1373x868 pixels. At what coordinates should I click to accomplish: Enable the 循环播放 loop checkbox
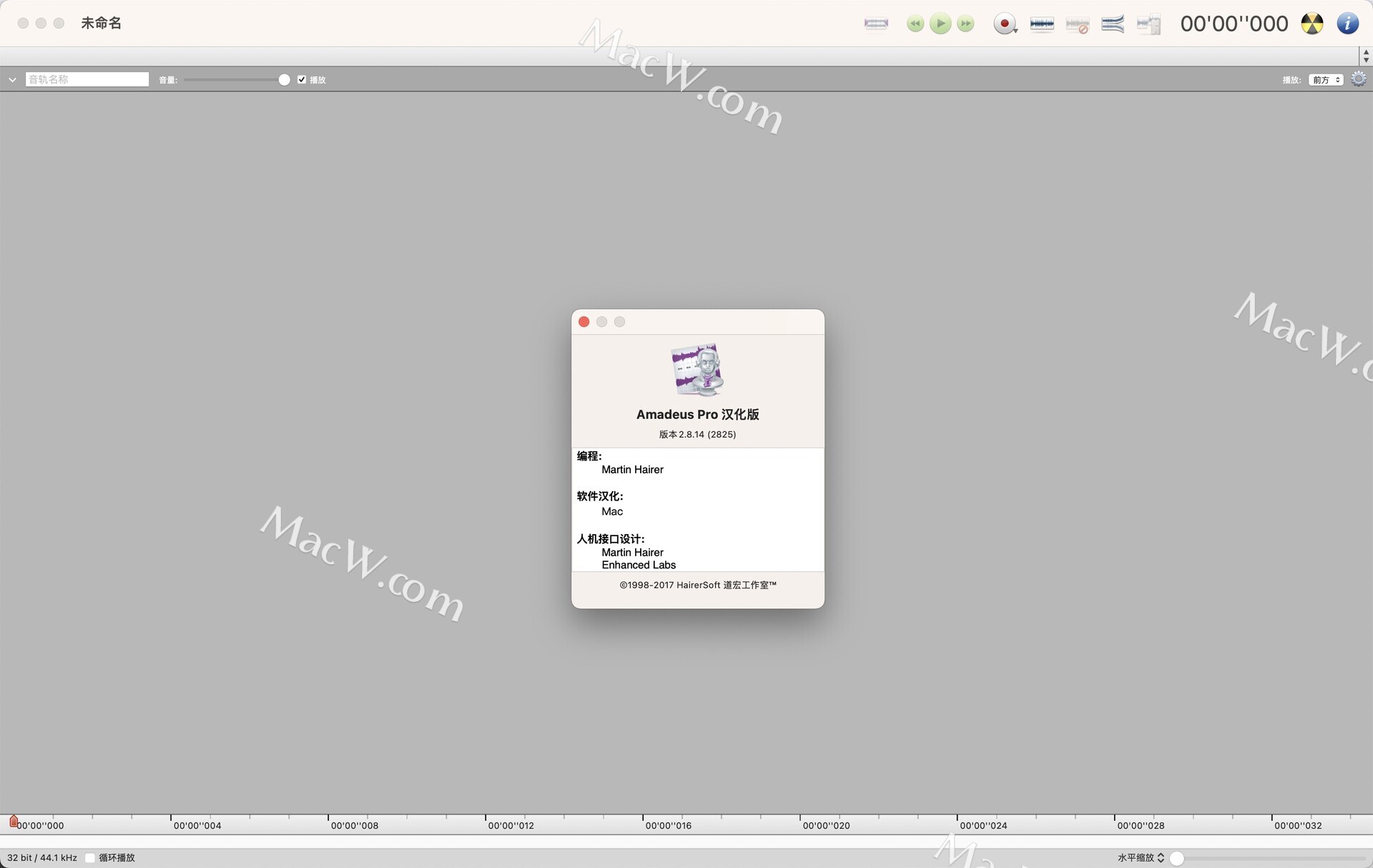pyautogui.click(x=90, y=857)
